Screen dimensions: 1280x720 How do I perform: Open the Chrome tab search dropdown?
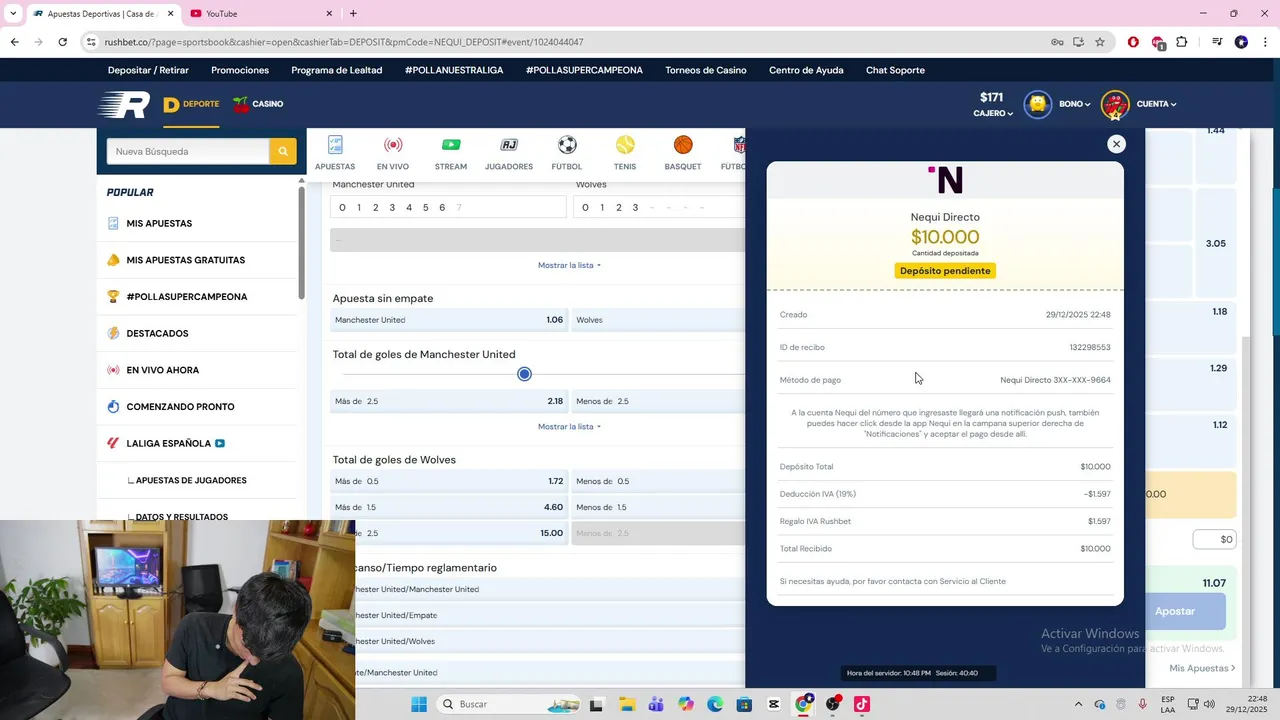13,13
